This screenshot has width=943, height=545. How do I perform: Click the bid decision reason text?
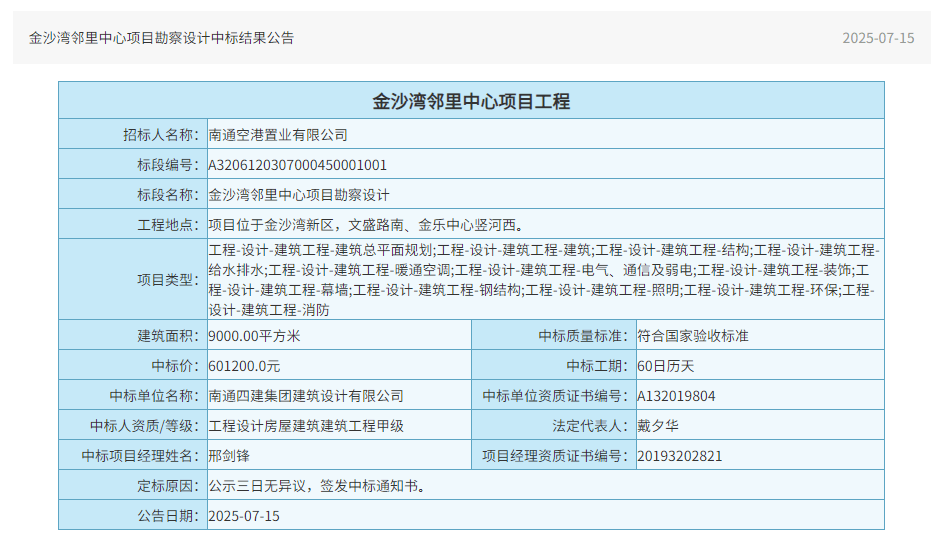tap(317, 486)
